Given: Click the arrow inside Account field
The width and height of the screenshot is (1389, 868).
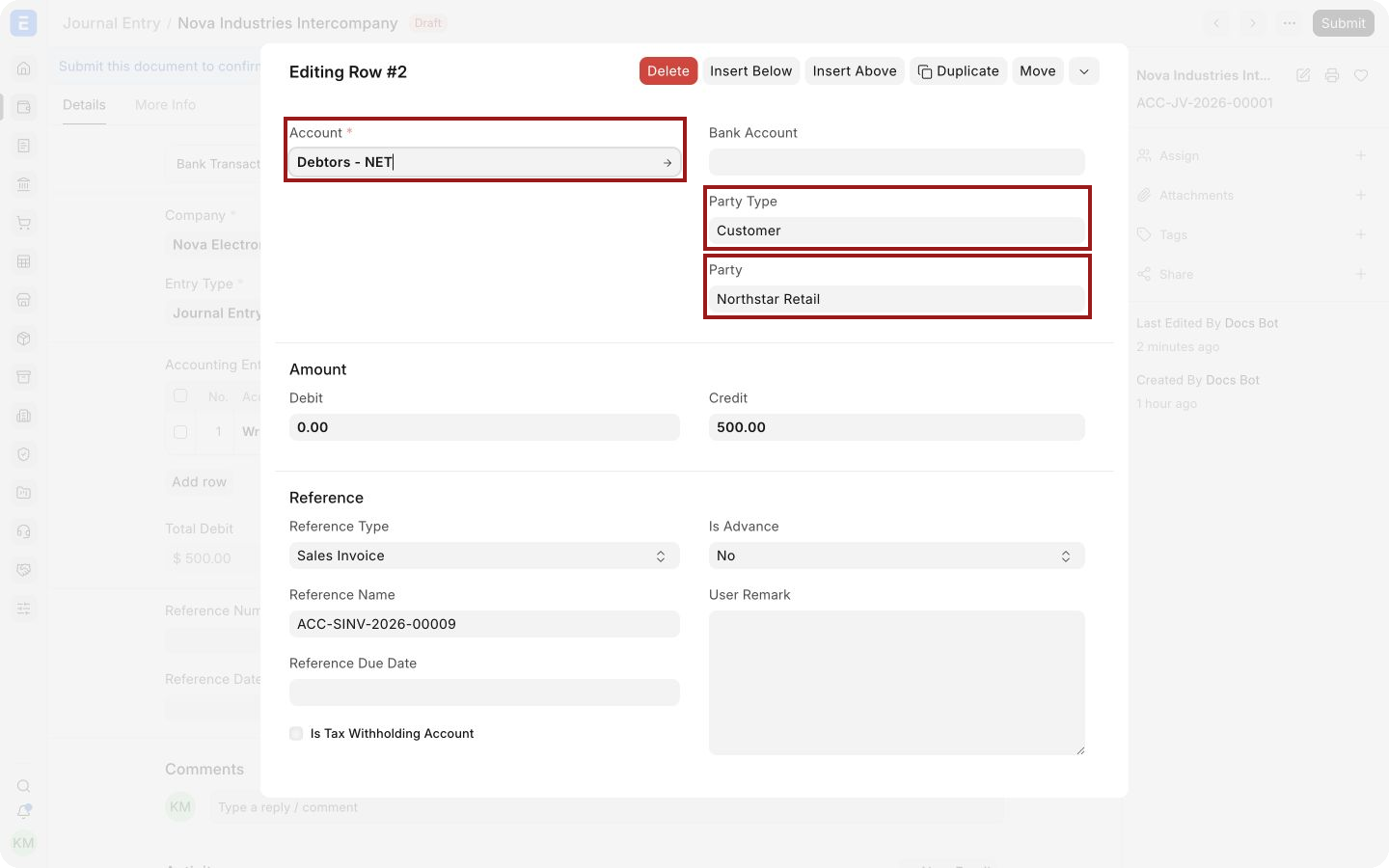Looking at the screenshot, I should pos(667,163).
